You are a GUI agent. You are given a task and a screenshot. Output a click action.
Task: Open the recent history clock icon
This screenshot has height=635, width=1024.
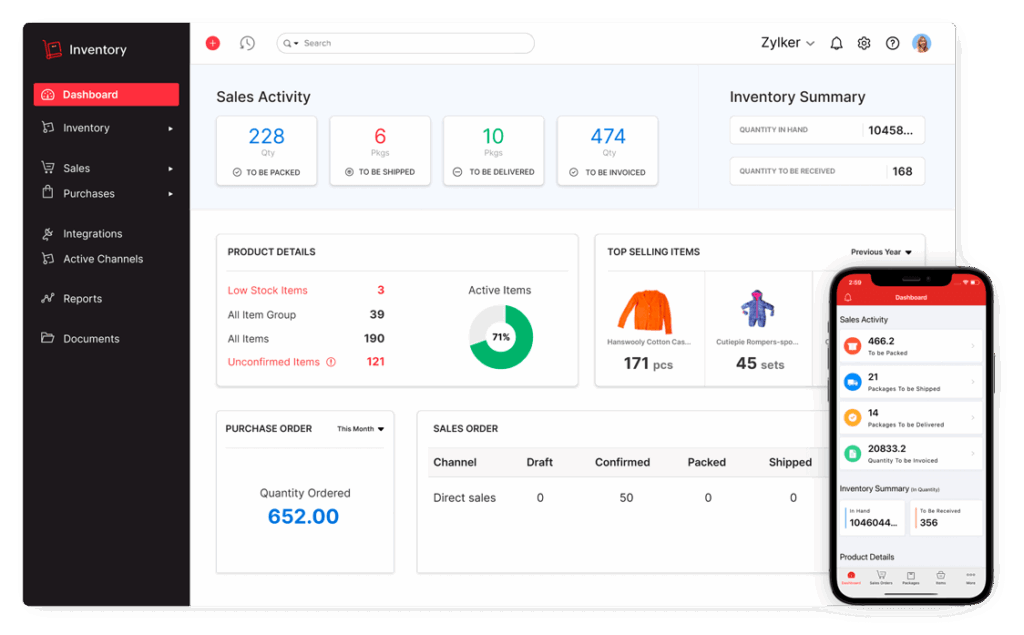247,43
